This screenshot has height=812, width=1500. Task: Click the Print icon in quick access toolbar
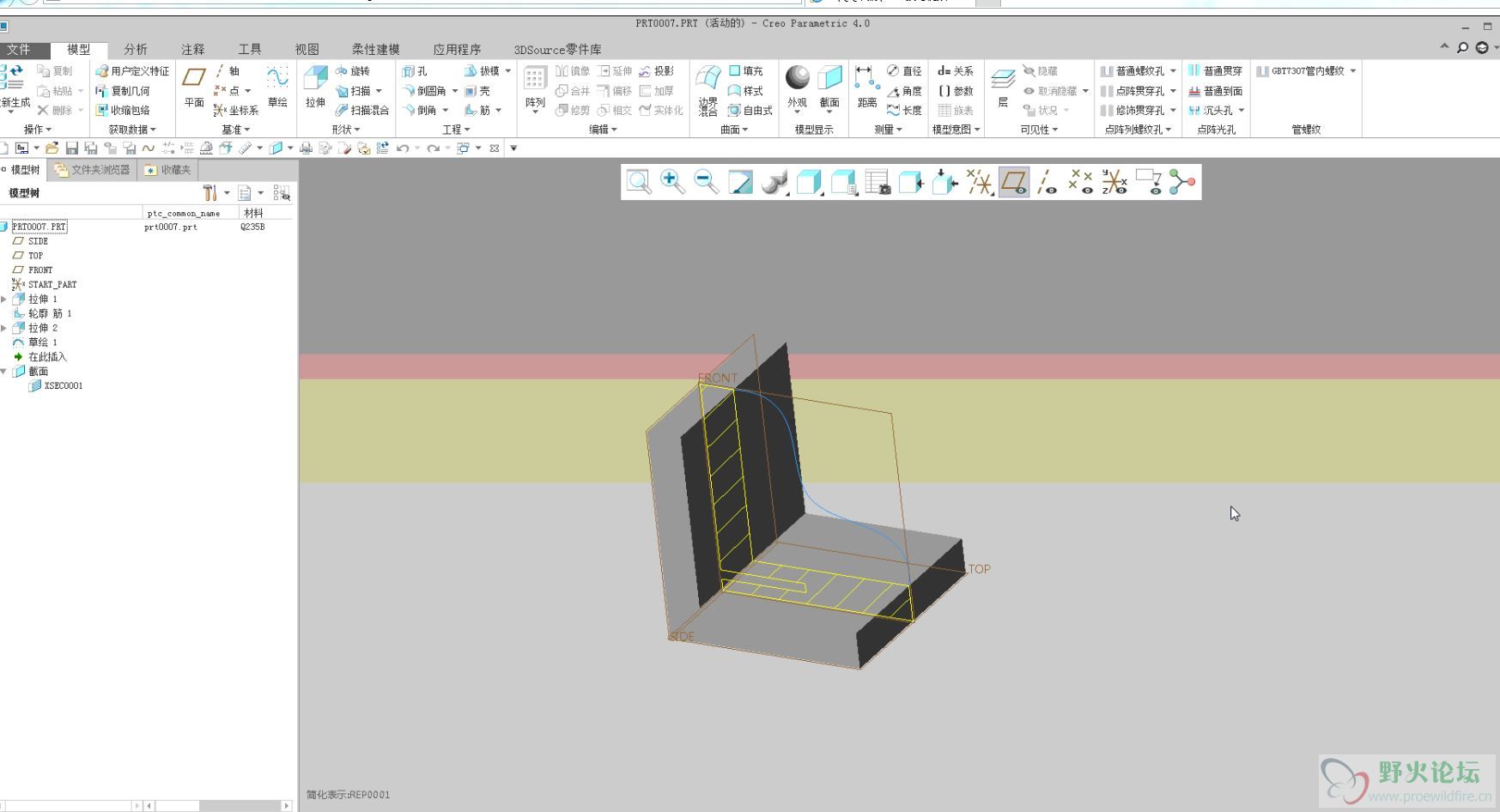pos(306,148)
